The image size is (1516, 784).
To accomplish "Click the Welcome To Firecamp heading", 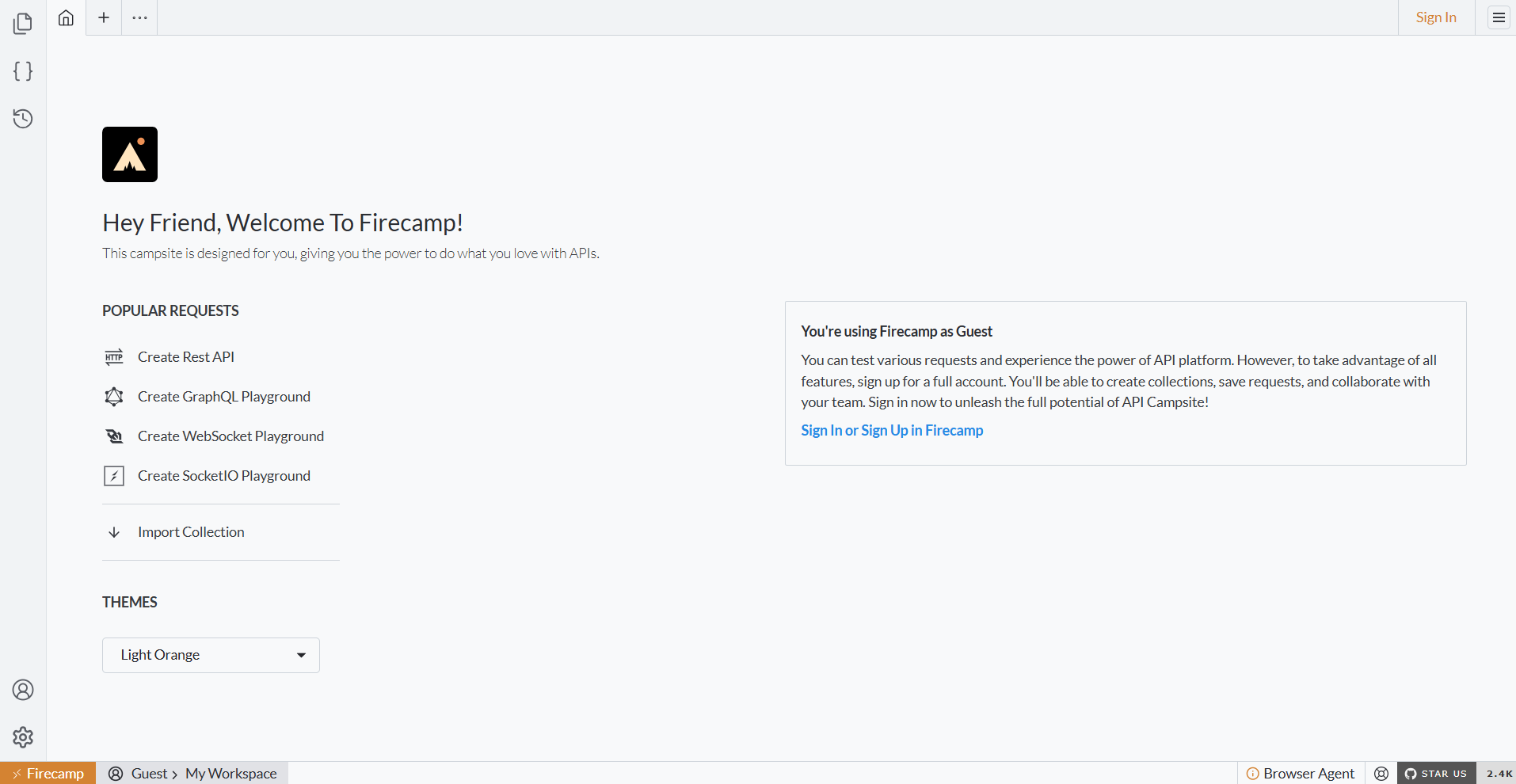I will (x=283, y=223).
